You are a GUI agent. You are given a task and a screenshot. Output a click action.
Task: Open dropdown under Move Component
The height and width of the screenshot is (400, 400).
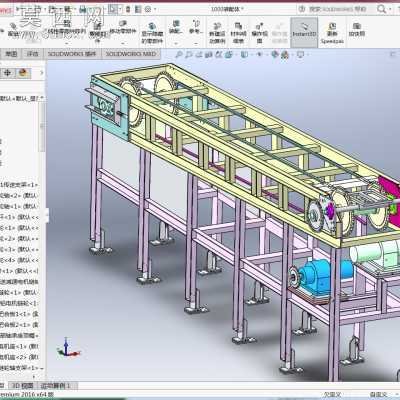(123, 43)
